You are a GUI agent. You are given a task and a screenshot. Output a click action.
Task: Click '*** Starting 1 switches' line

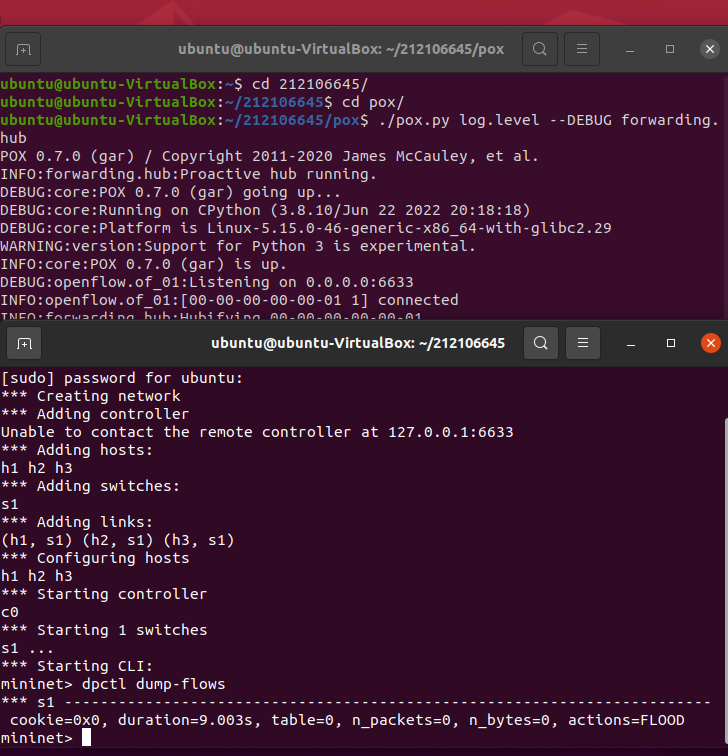click(104, 630)
